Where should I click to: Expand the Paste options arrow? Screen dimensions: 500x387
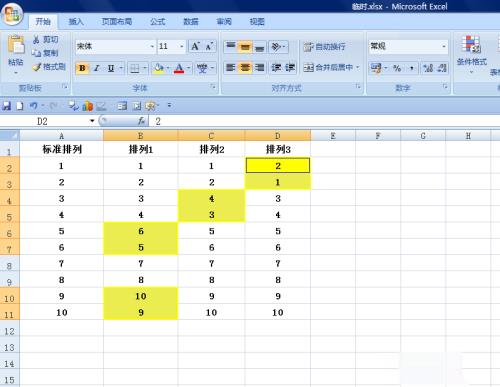[16, 72]
